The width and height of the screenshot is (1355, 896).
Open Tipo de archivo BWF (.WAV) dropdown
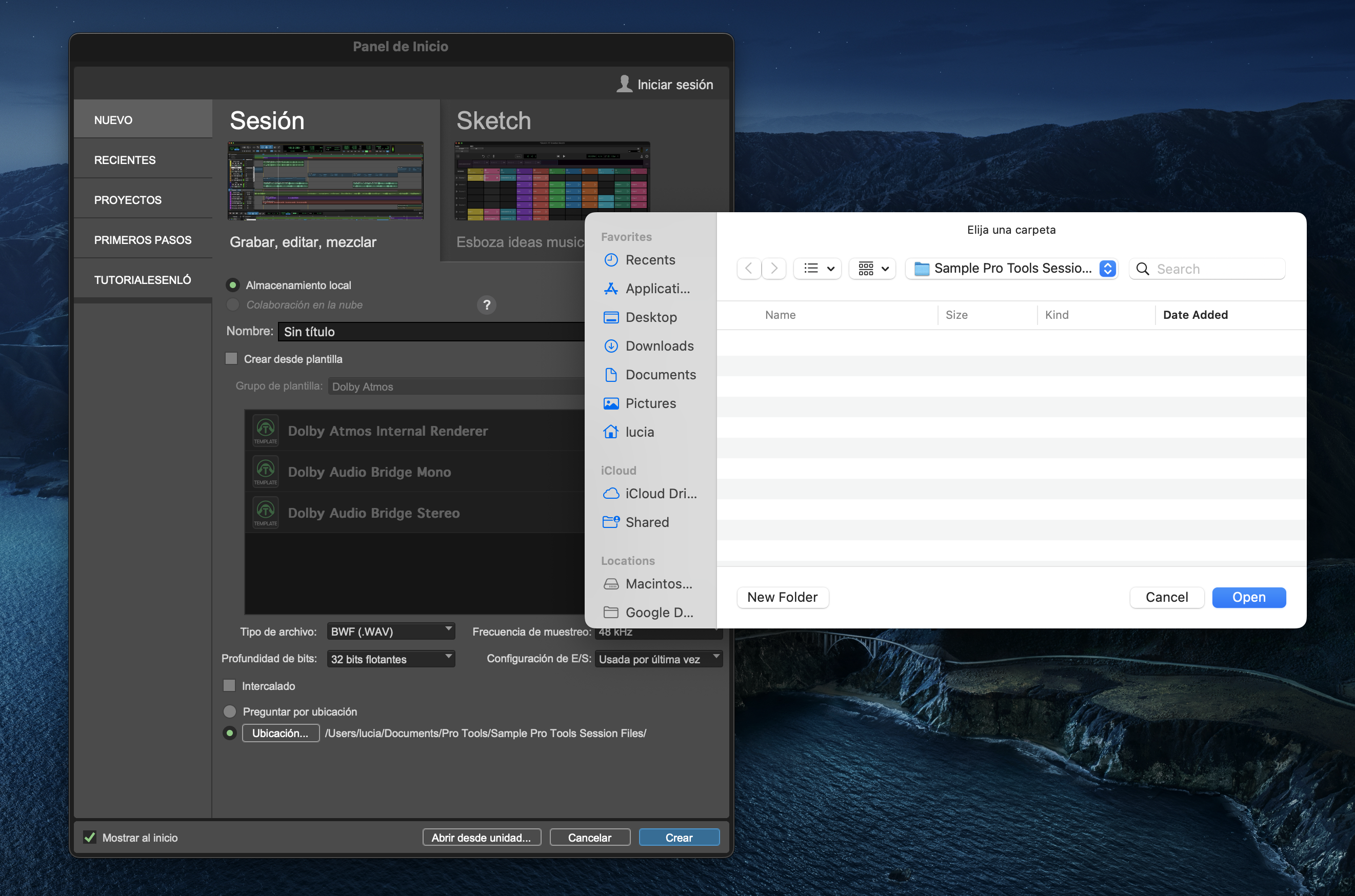click(x=391, y=632)
